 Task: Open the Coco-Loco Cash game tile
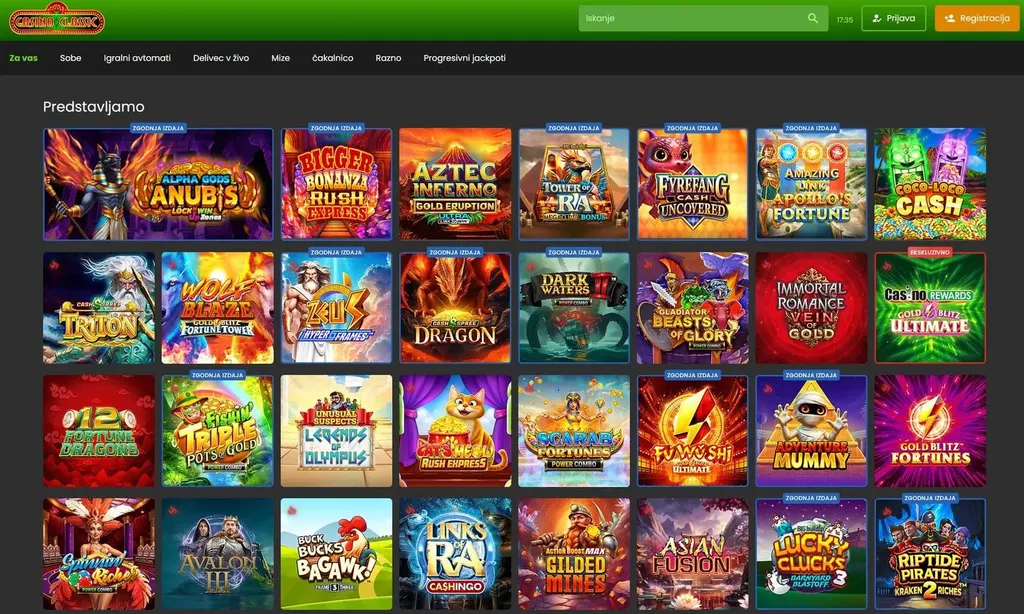[930, 184]
